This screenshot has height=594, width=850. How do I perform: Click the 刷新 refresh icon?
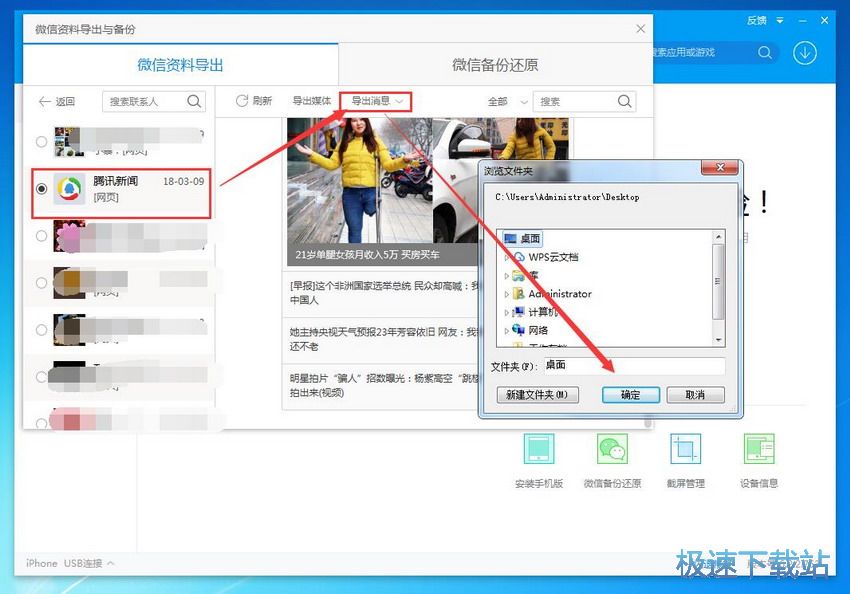[242, 100]
